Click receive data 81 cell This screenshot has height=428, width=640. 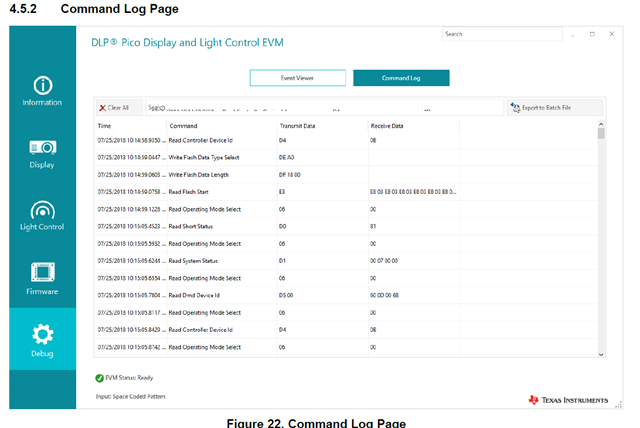[373, 226]
